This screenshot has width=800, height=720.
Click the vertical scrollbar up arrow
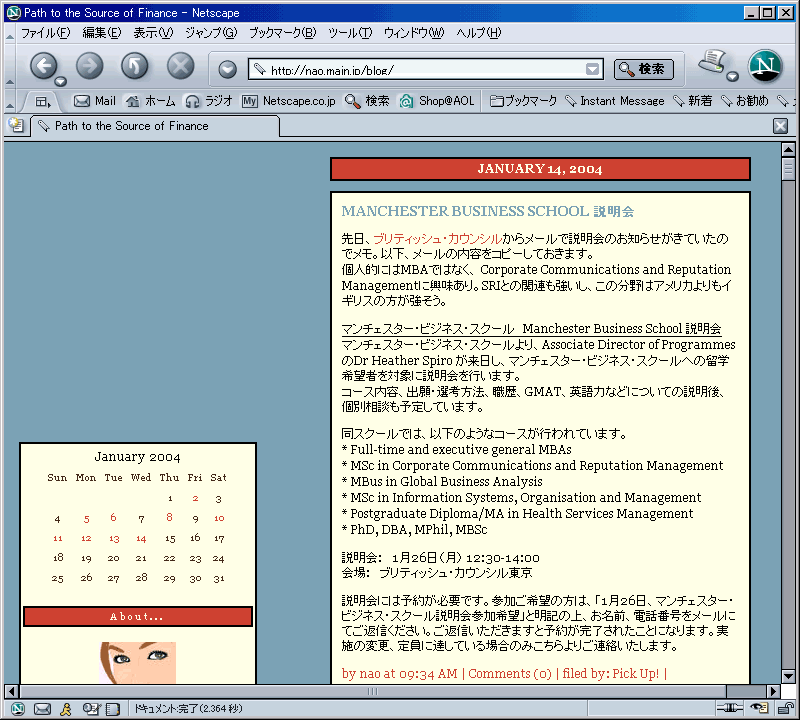(x=788, y=150)
